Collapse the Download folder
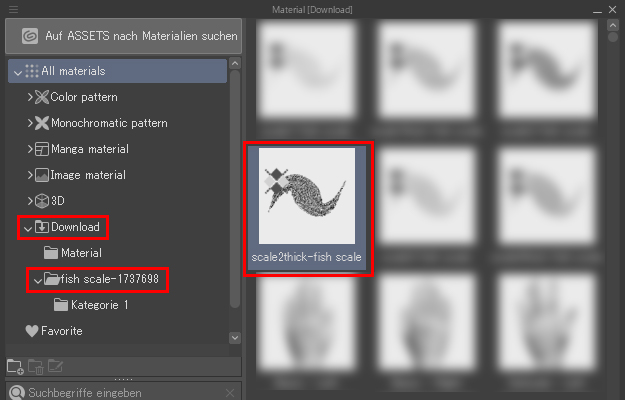The width and height of the screenshot is (625, 400). coord(28,229)
